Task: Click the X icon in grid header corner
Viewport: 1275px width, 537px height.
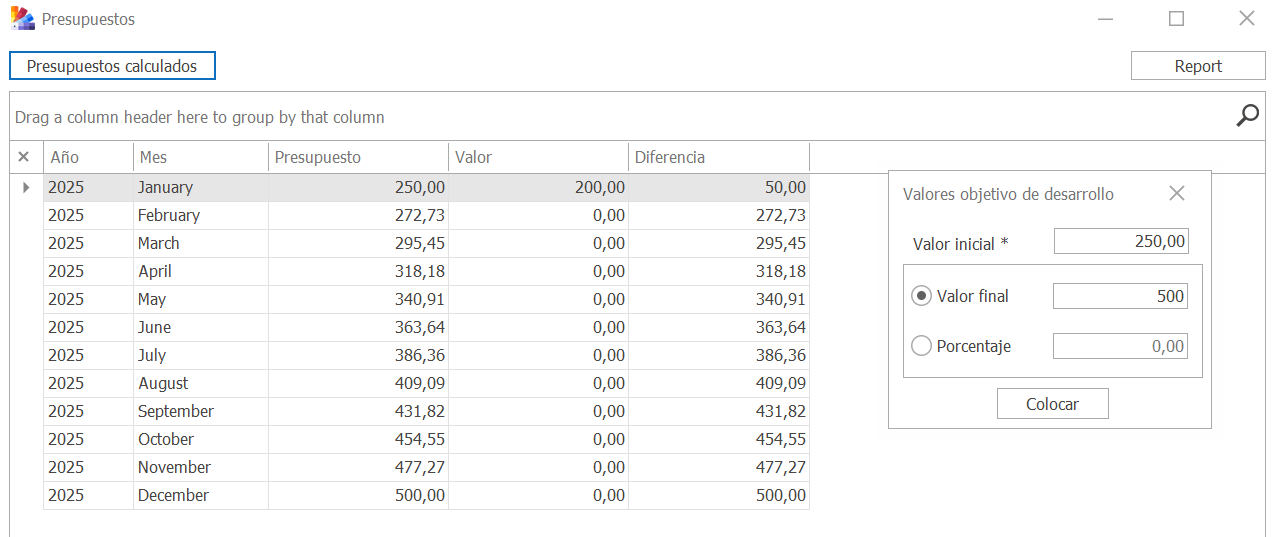Action: (x=24, y=157)
